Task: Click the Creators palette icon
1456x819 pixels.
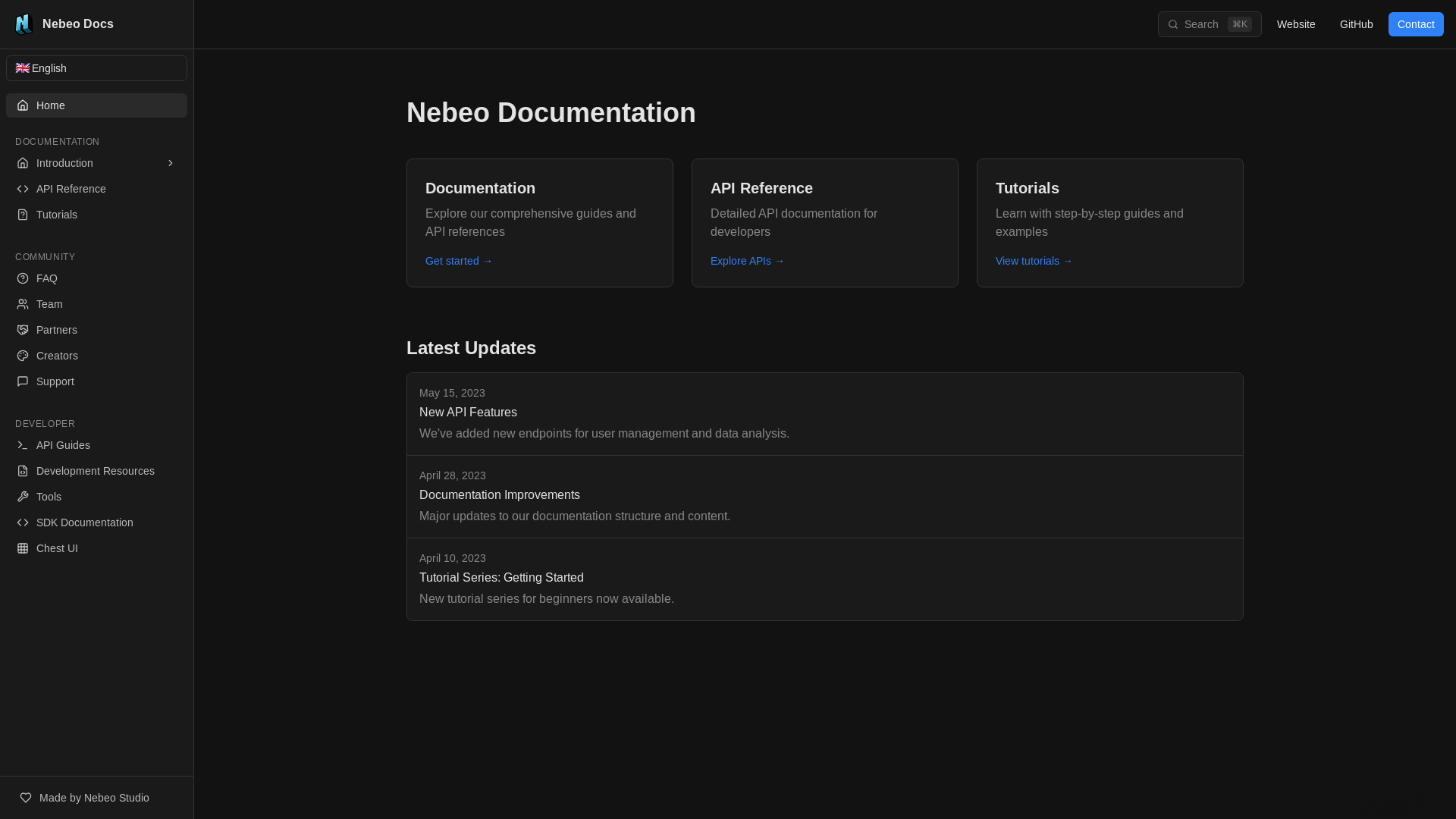Action: pos(23,356)
